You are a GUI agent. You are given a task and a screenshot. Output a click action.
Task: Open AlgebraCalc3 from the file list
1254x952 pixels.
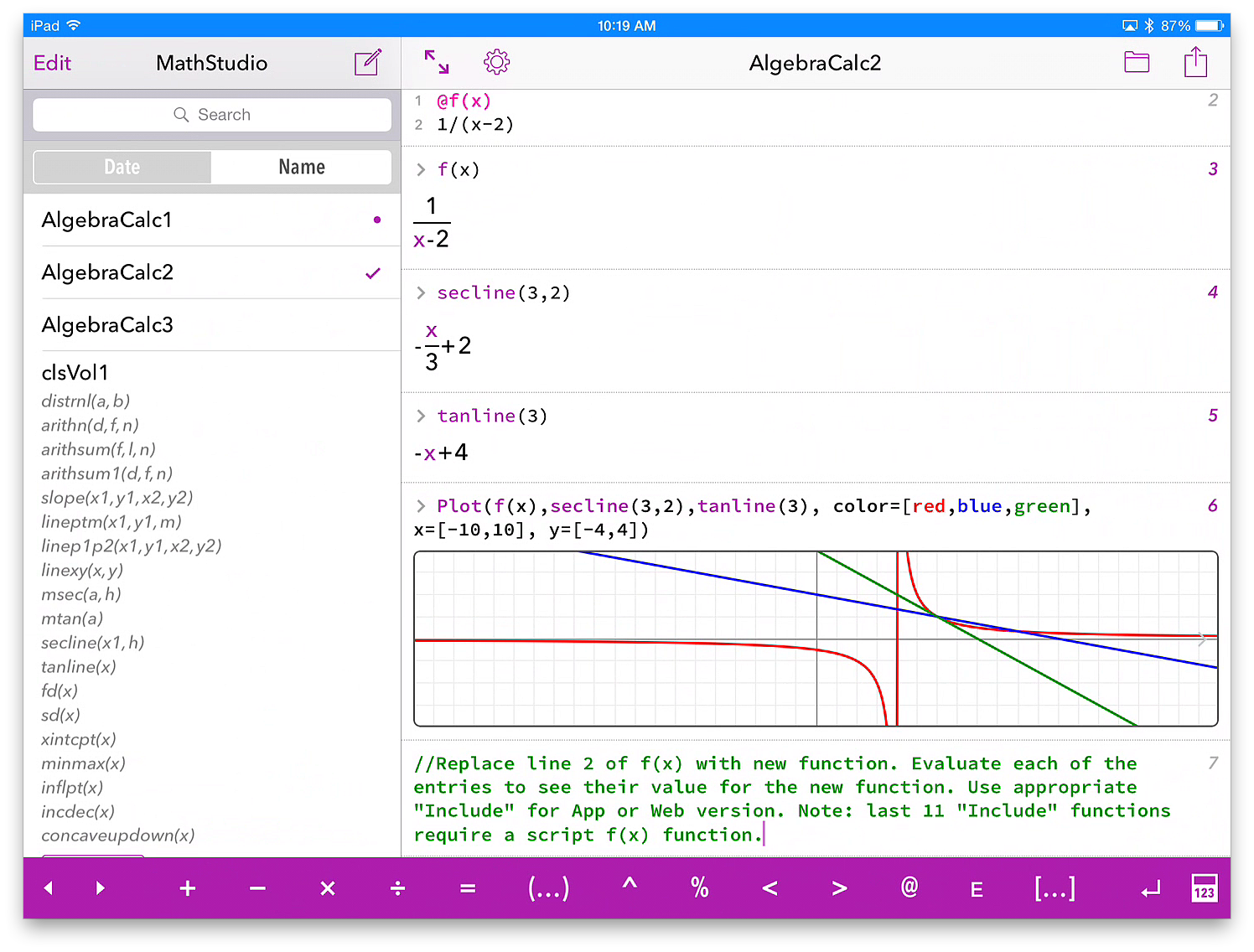coord(107,325)
